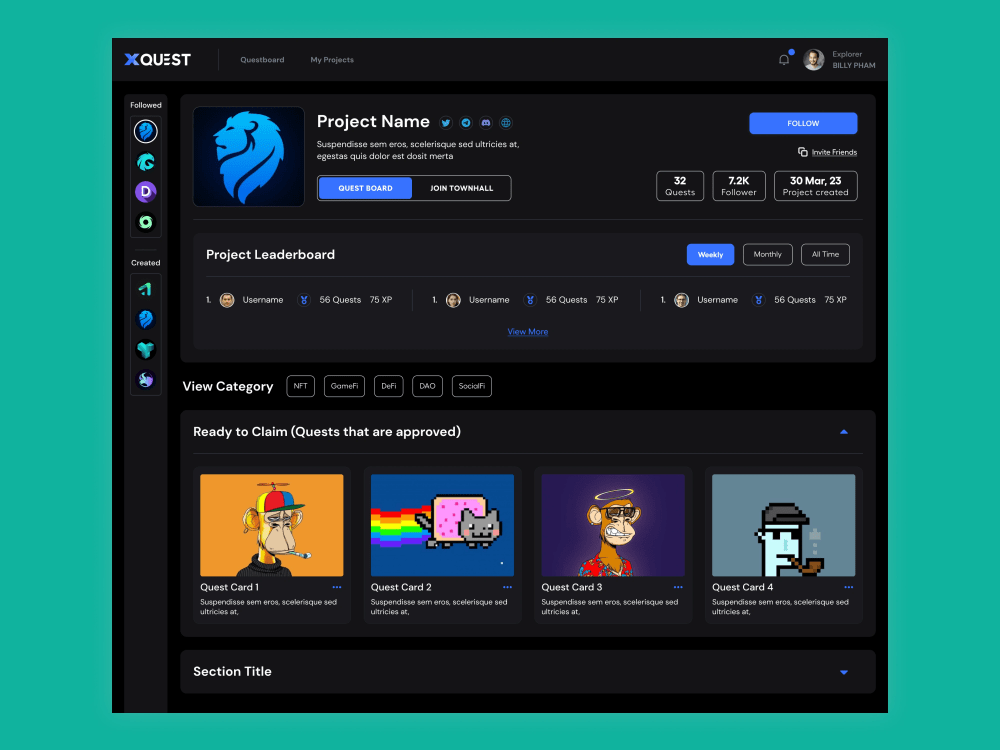
Task: Select the first followed project in sidebar
Action: pyautogui.click(x=145, y=131)
